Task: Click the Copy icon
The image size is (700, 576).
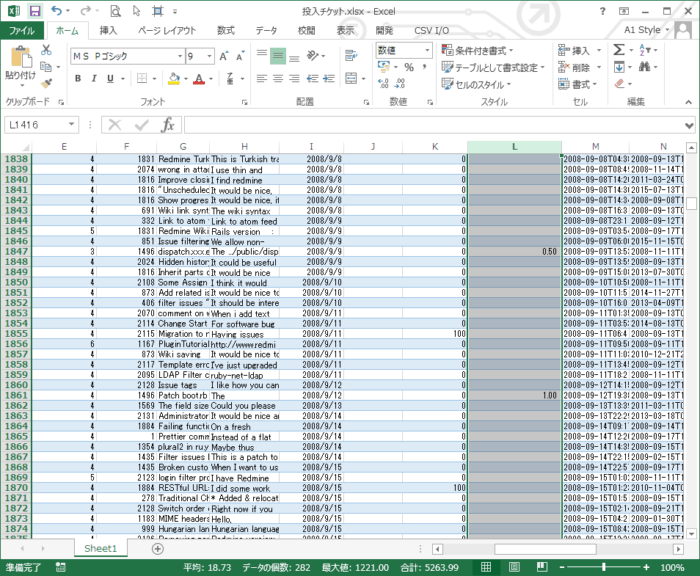Action: (x=46, y=67)
